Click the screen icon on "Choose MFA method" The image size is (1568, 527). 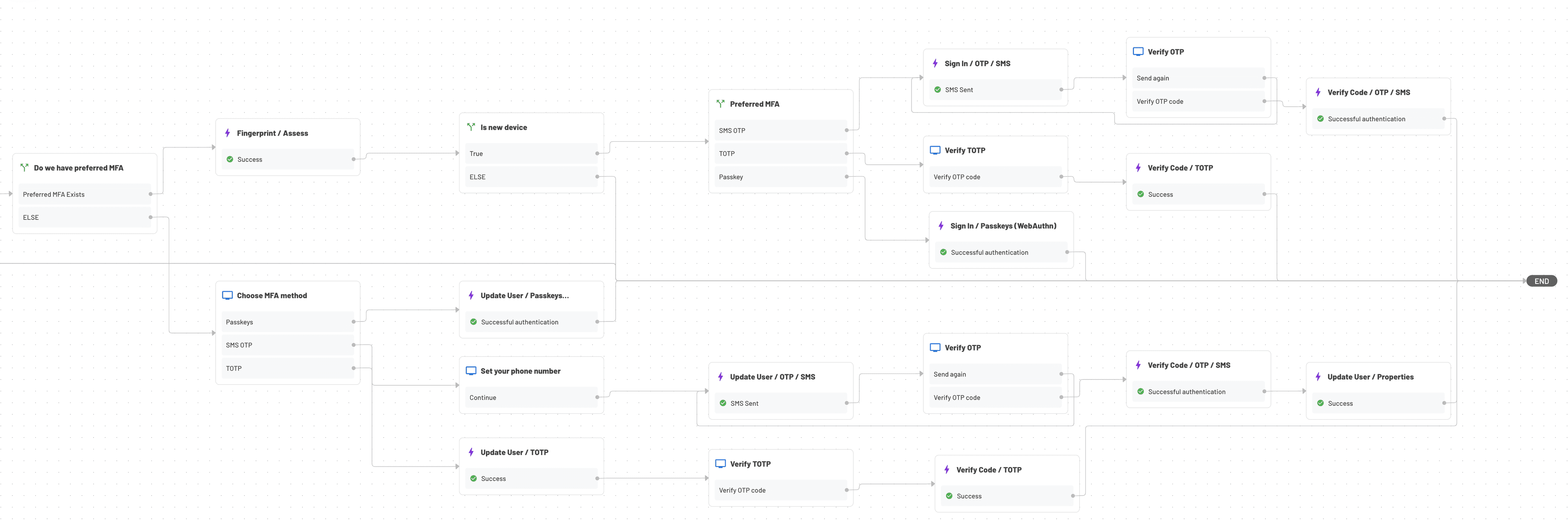[228, 295]
